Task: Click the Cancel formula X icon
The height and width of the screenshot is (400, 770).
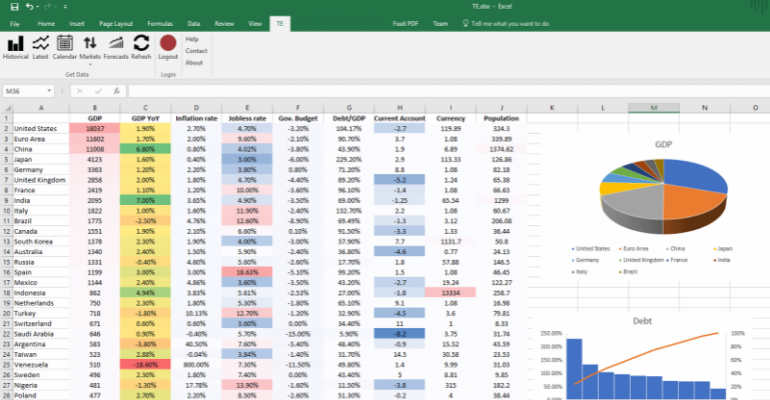Action: point(80,91)
